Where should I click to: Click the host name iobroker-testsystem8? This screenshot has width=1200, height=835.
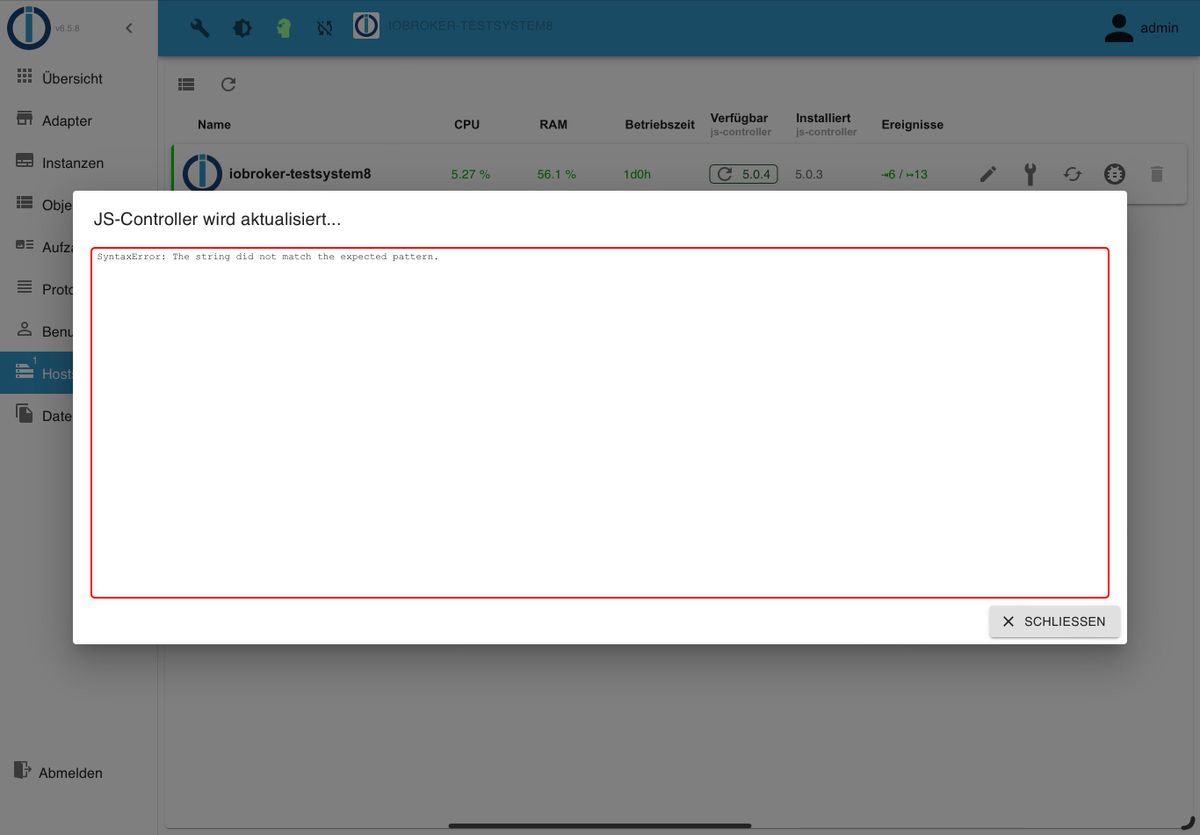click(300, 174)
